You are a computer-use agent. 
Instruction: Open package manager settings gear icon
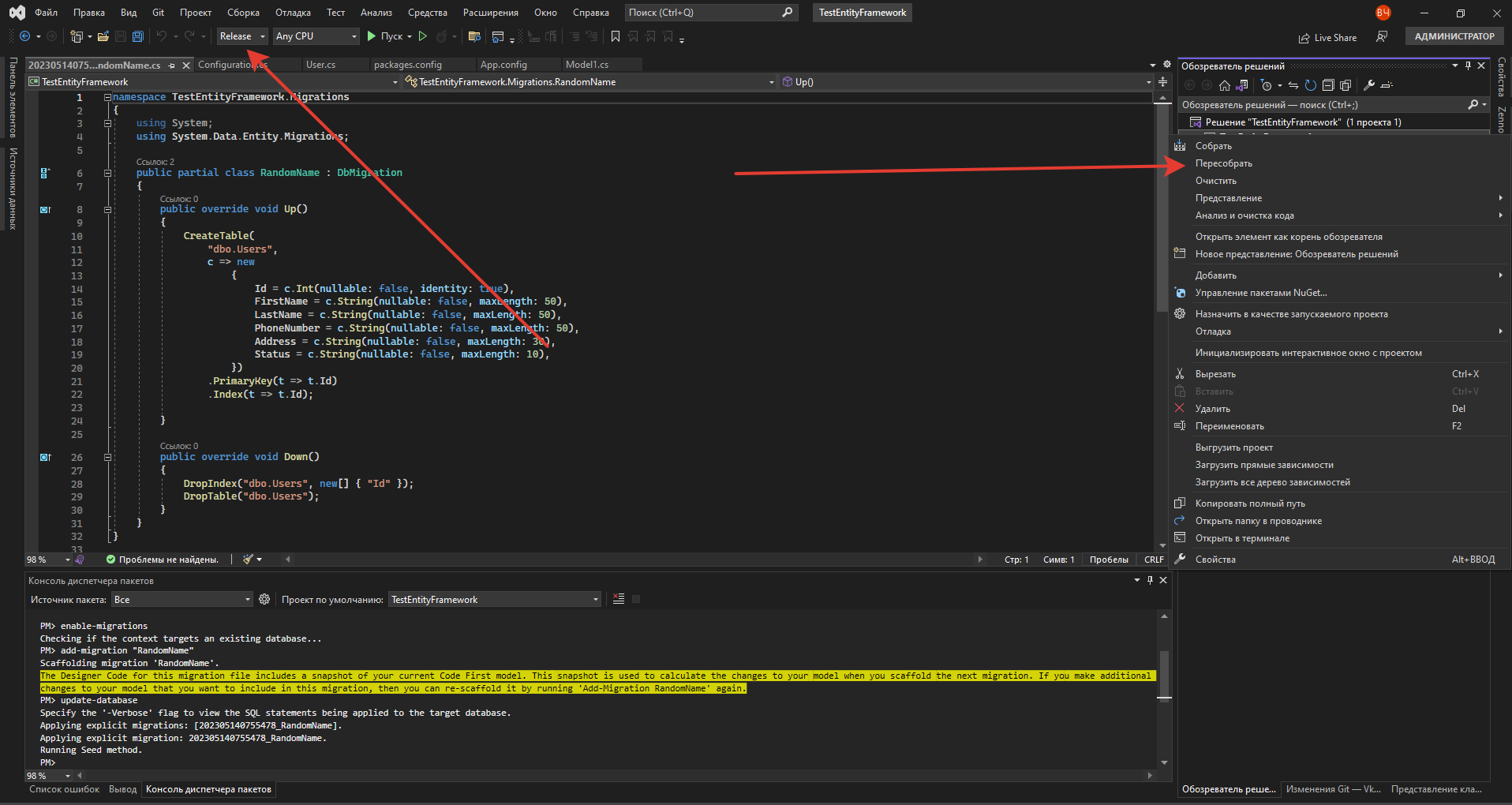(x=264, y=600)
